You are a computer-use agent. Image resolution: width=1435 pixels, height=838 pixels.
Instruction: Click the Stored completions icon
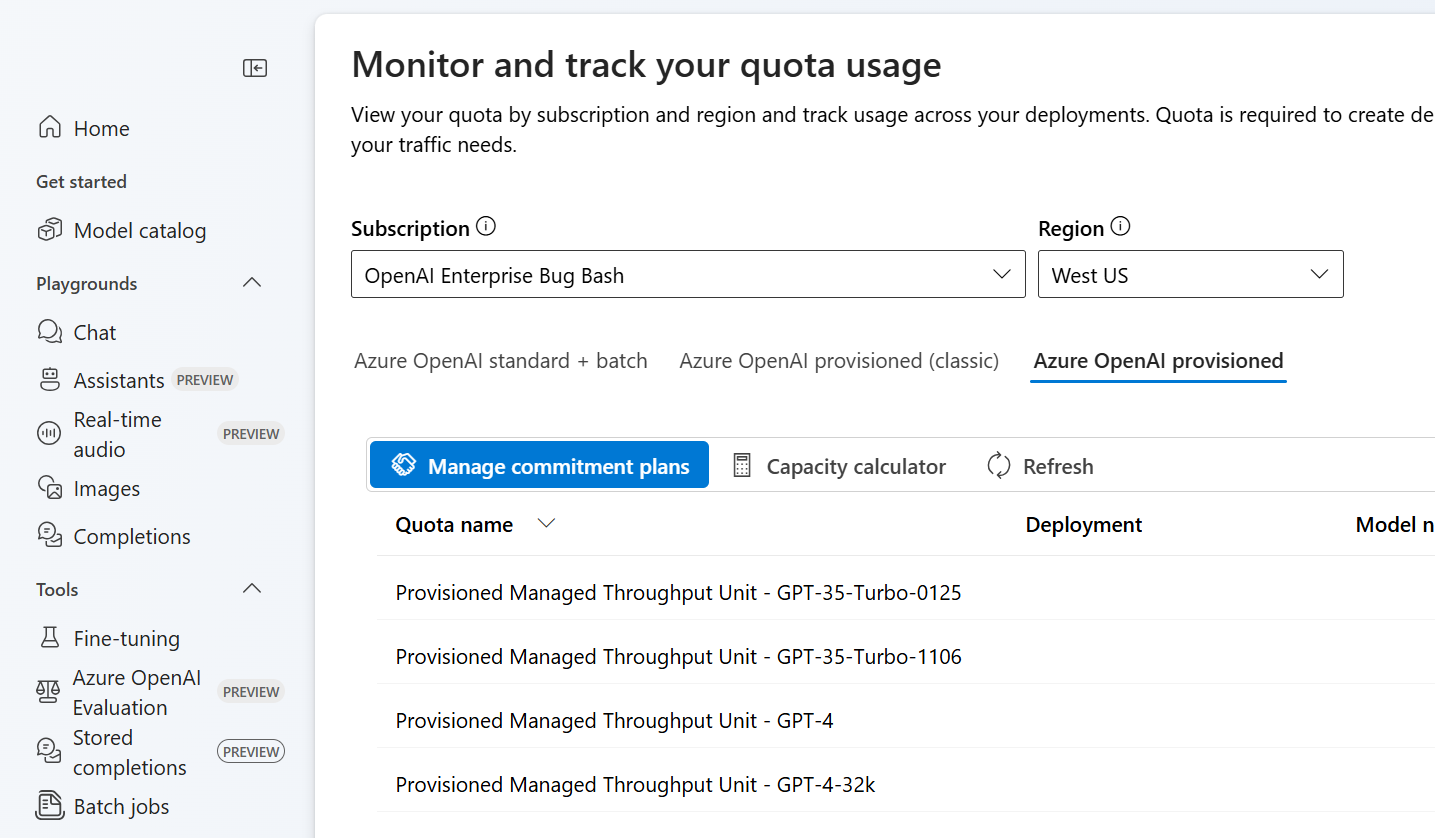click(49, 752)
